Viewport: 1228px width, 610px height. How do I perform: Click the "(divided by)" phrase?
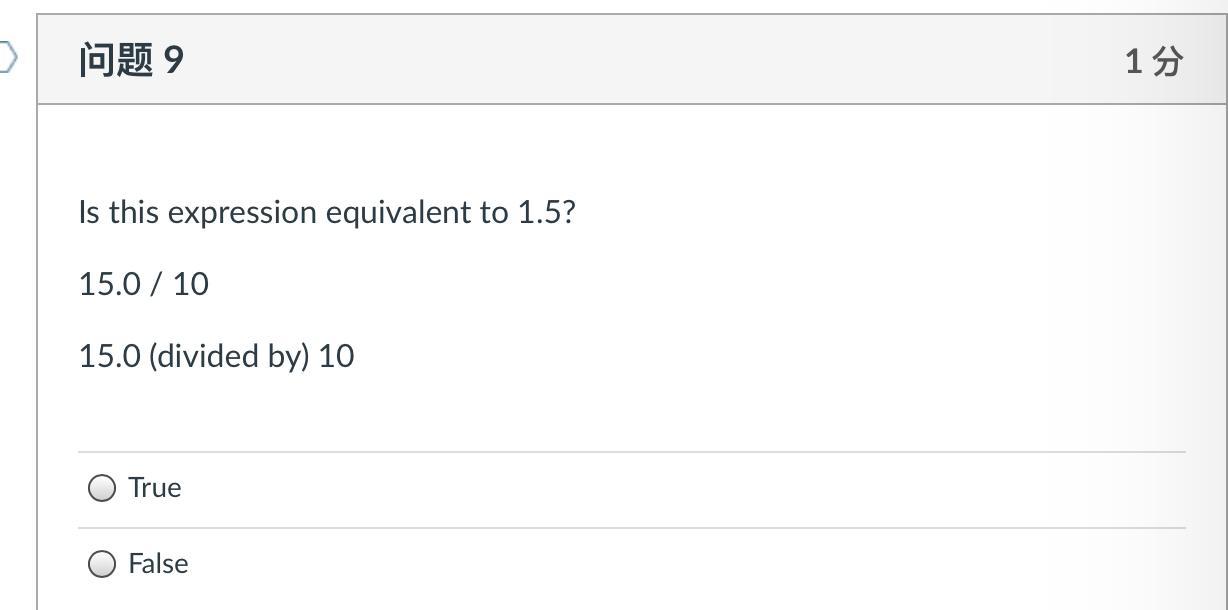(229, 356)
